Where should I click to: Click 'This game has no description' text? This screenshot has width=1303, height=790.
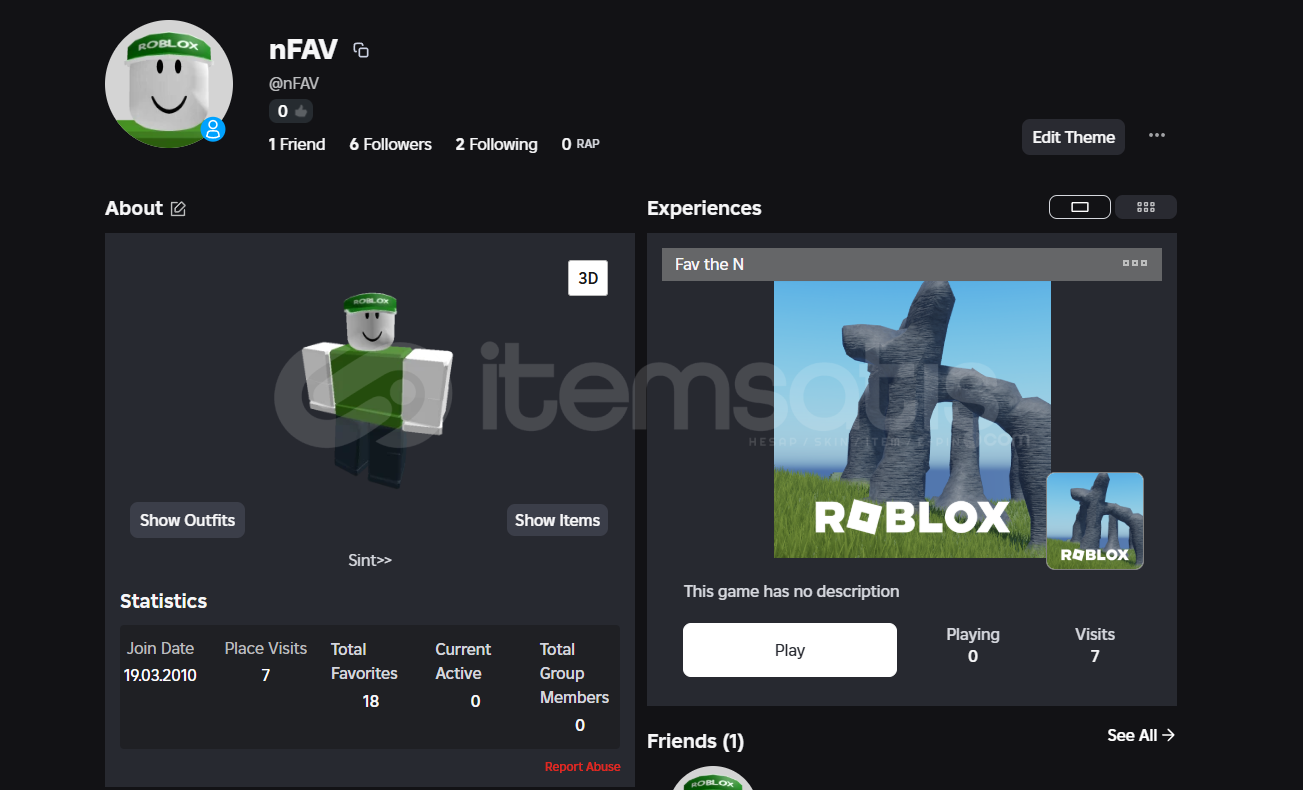(791, 591)
